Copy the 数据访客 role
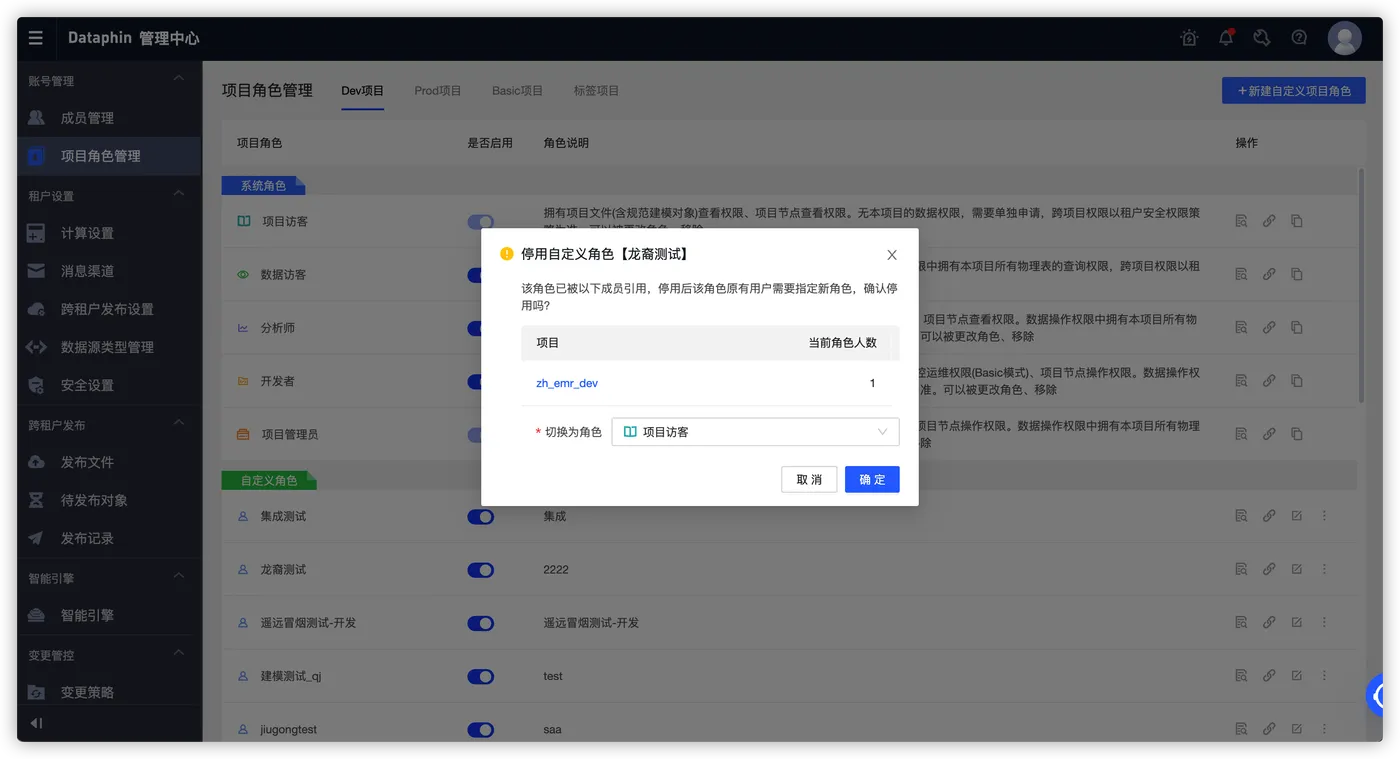The height and width of the screenshot is (759, 1400). (1297, 274)
